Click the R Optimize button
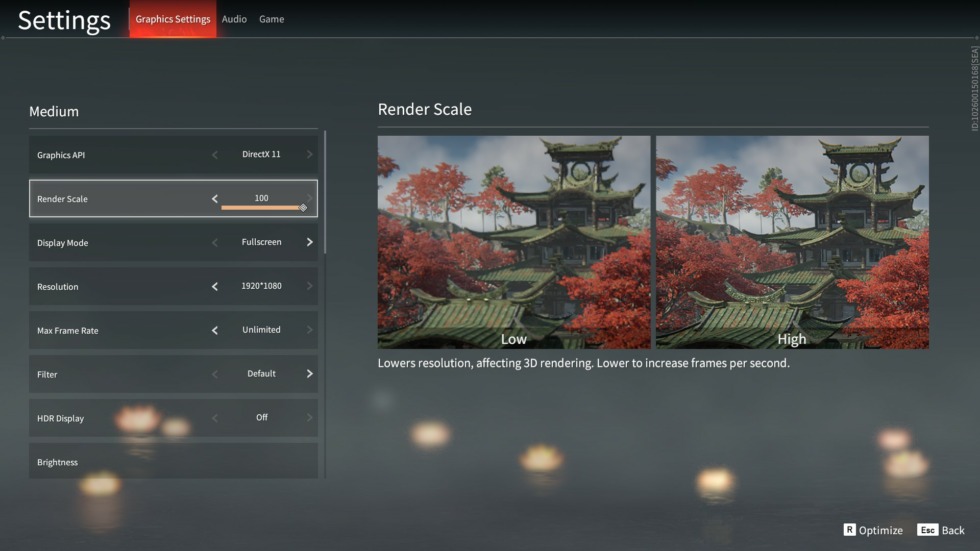The width and height of the screenshot is (980, 551). point(873,530)
